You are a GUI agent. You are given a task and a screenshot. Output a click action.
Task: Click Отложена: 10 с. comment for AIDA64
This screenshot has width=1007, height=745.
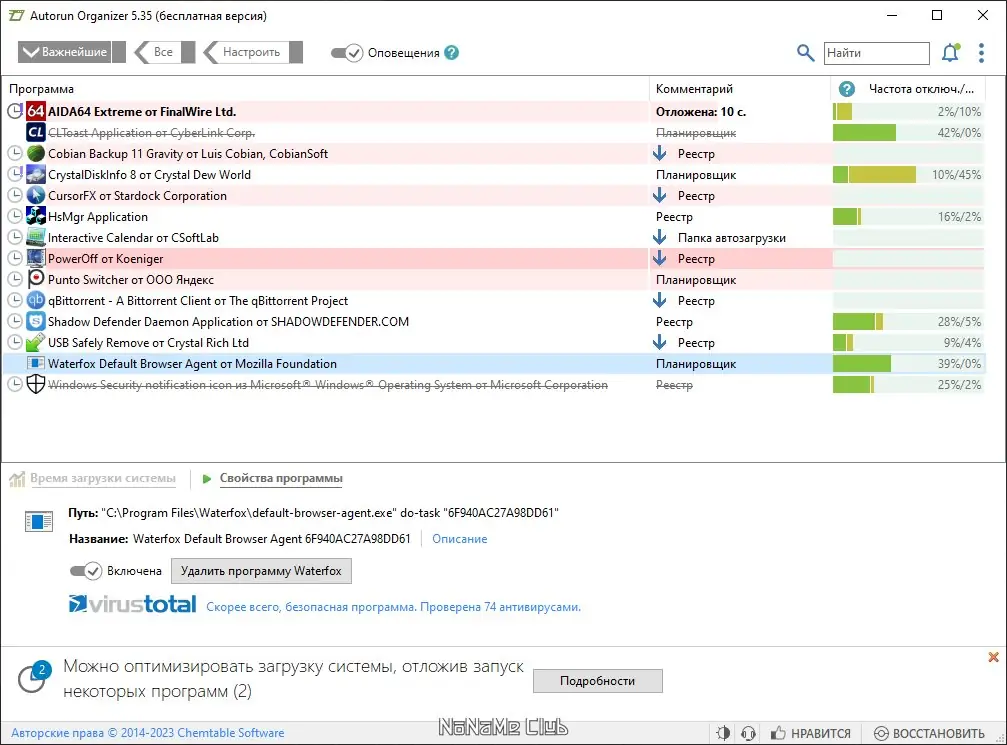coord(701,112)
